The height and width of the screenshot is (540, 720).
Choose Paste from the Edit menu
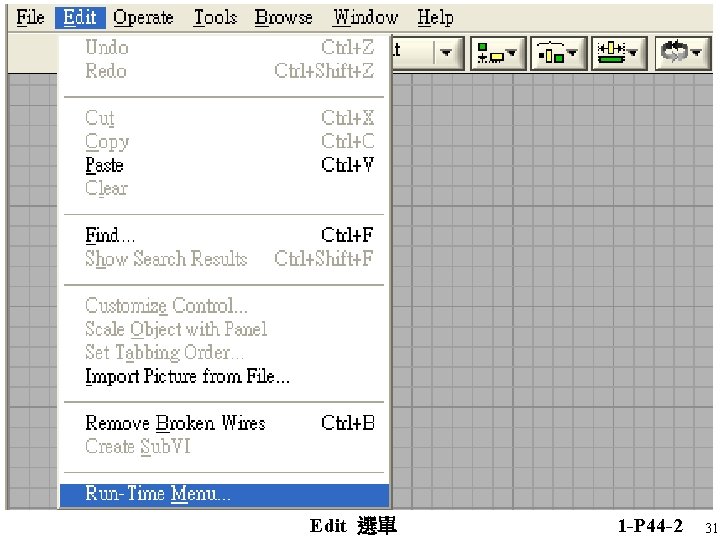click(225, 165)
